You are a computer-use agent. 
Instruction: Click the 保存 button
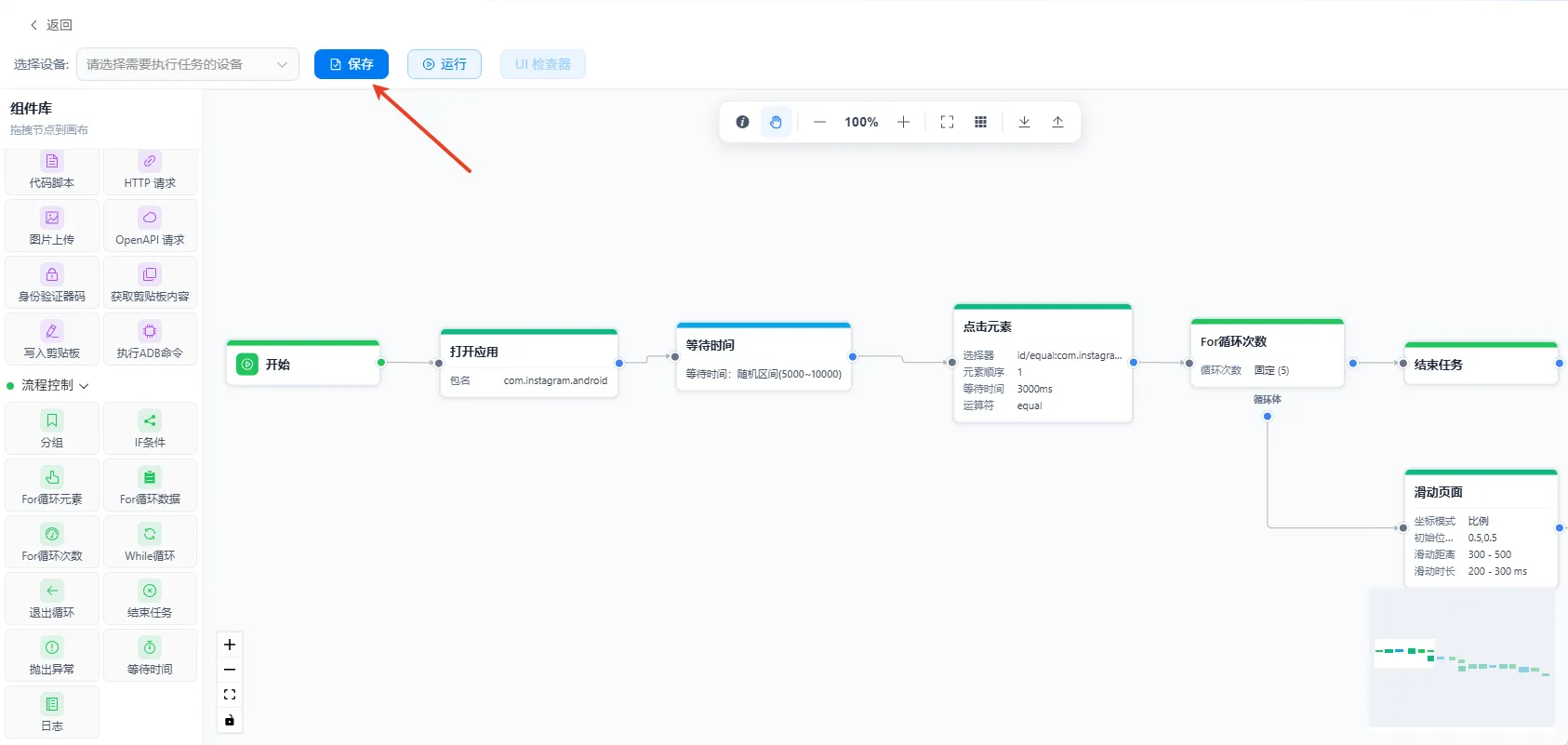352,64
